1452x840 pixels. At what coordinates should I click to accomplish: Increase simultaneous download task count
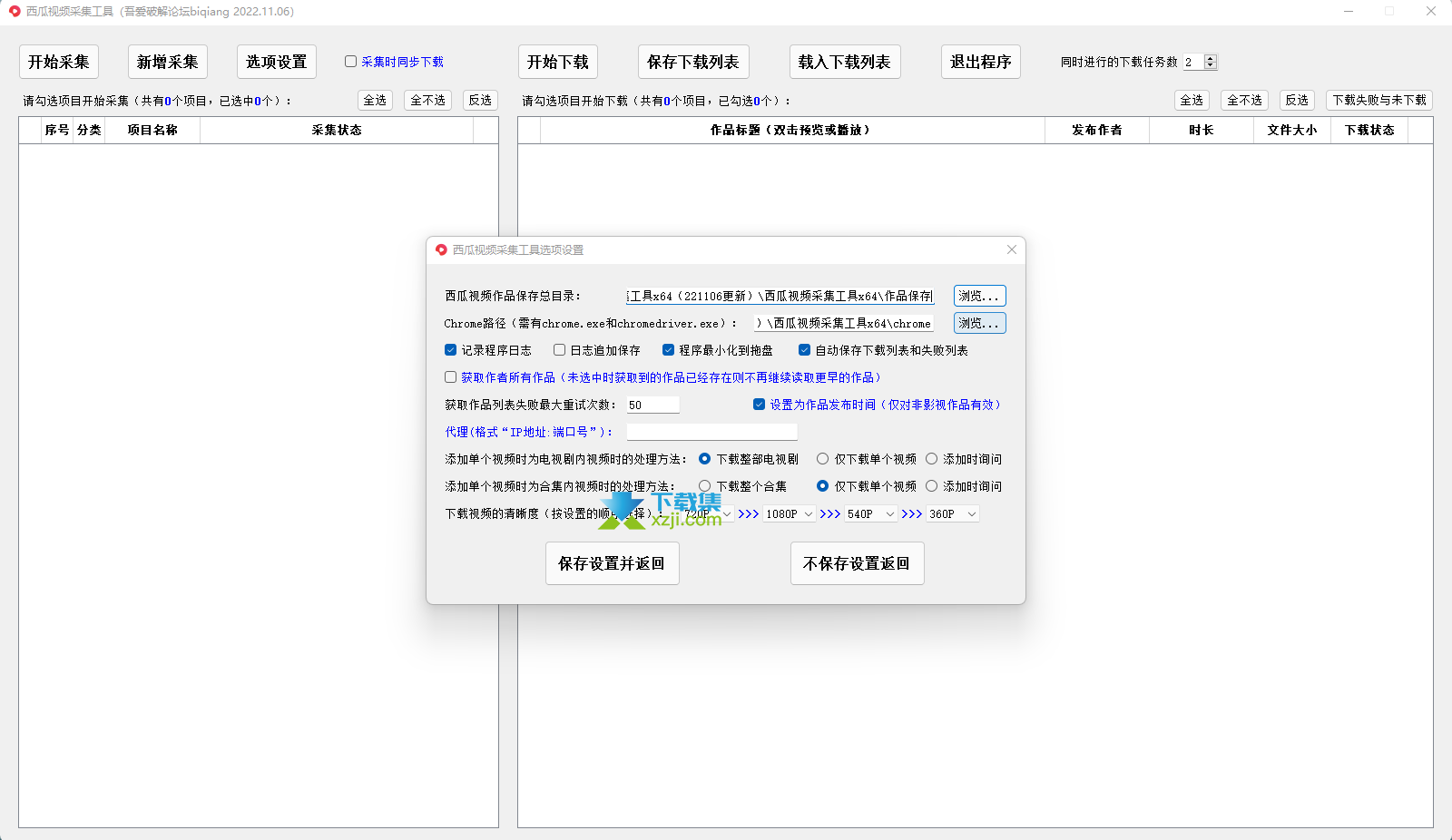(x=1211, y=58)
